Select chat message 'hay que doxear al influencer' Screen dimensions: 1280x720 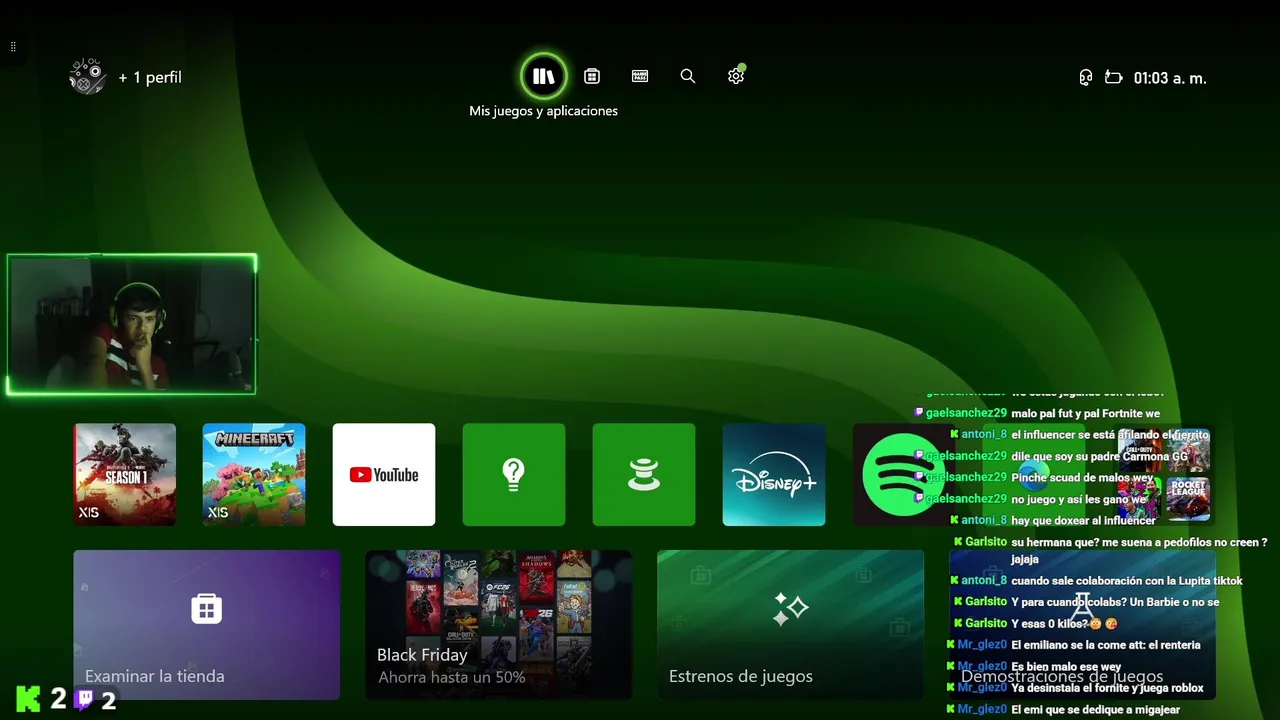coord(1083,520)
